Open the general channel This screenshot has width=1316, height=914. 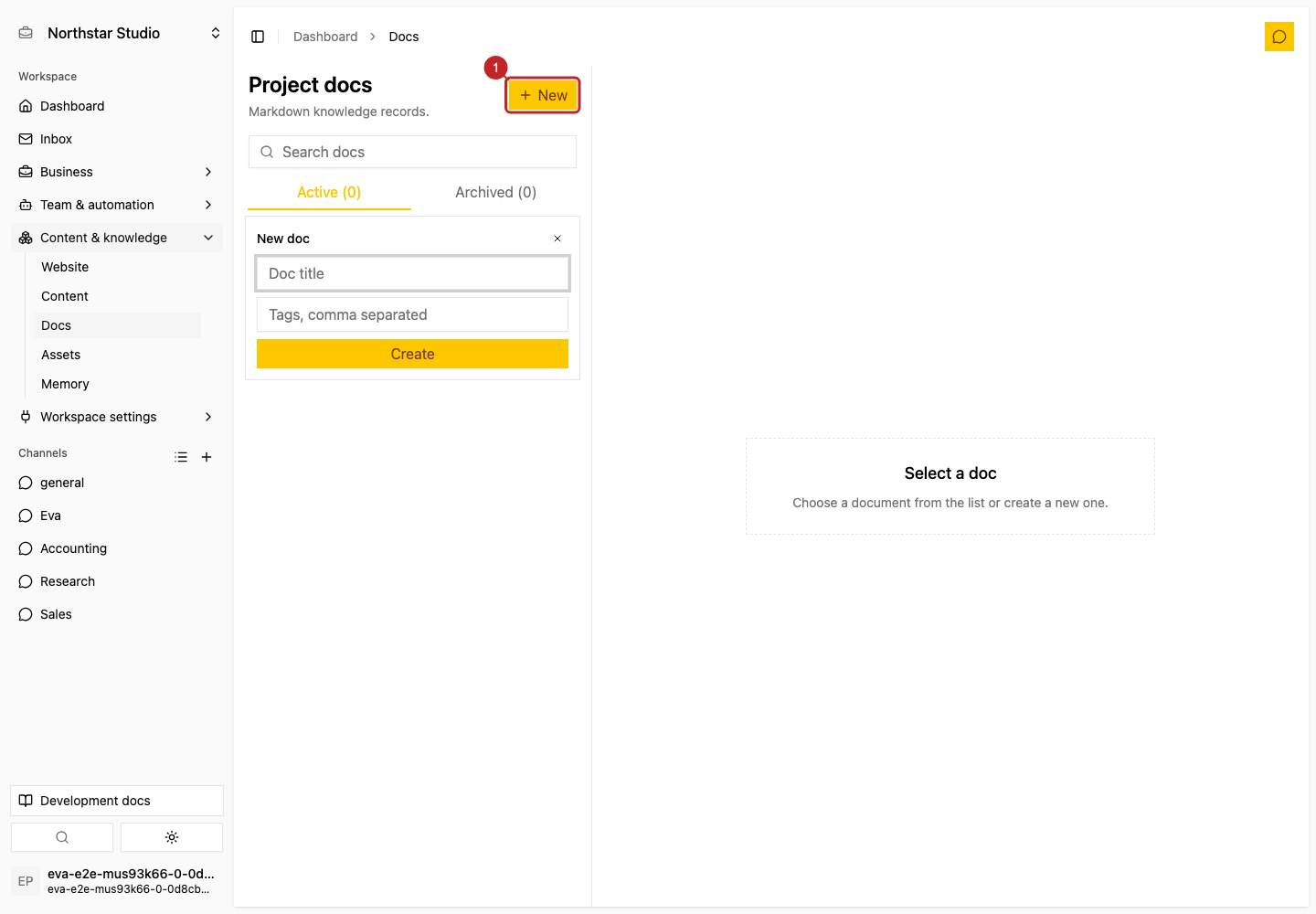point(117,483)
